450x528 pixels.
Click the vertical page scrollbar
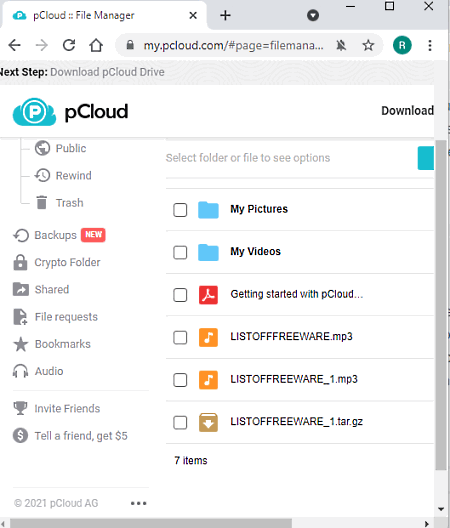pyautogui.click(x=441, y=305)
